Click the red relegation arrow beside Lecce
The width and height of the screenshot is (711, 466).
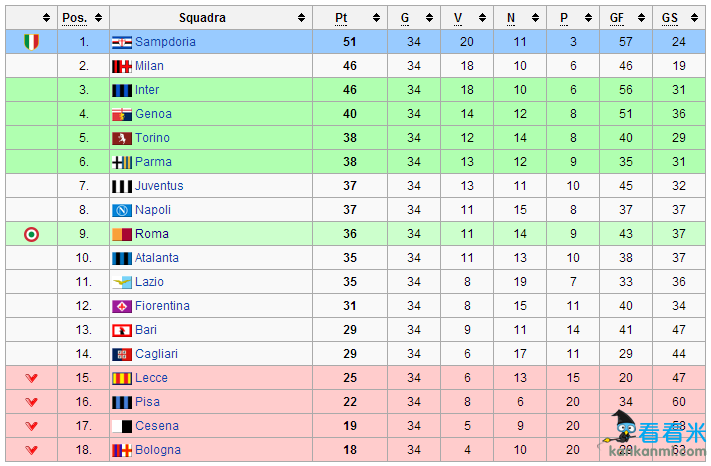(x=32, y=378)
